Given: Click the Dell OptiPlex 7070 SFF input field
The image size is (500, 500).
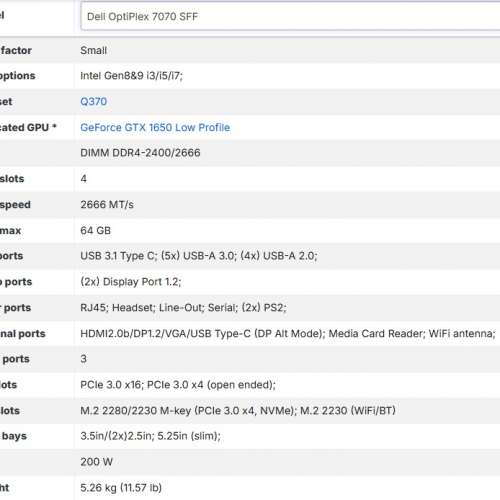Looking at the screenshot, I should 290,16.
